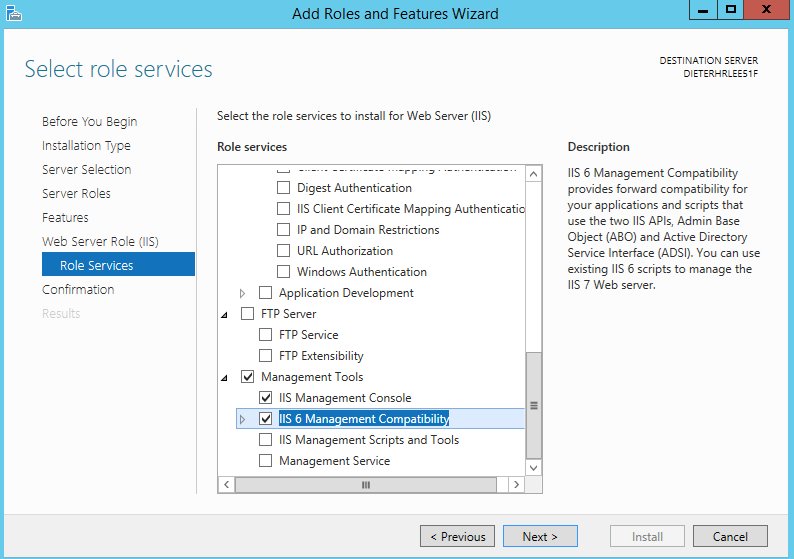Click the vertical scrollbar thumb
The height and width of the screenshot is (559, 794).
533,406
